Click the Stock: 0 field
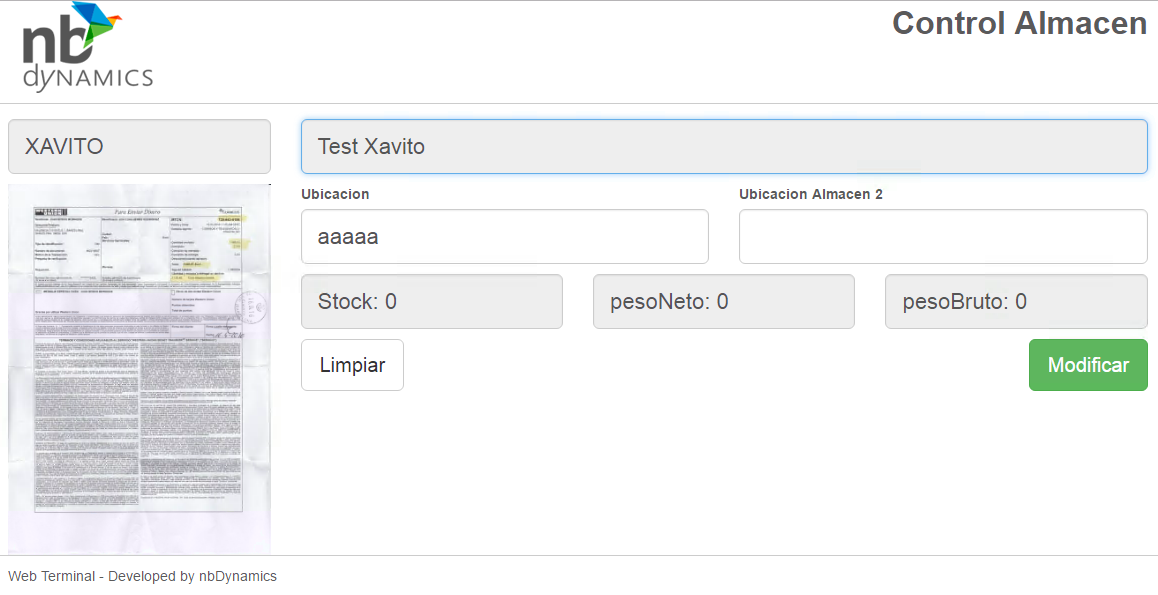 431,302
